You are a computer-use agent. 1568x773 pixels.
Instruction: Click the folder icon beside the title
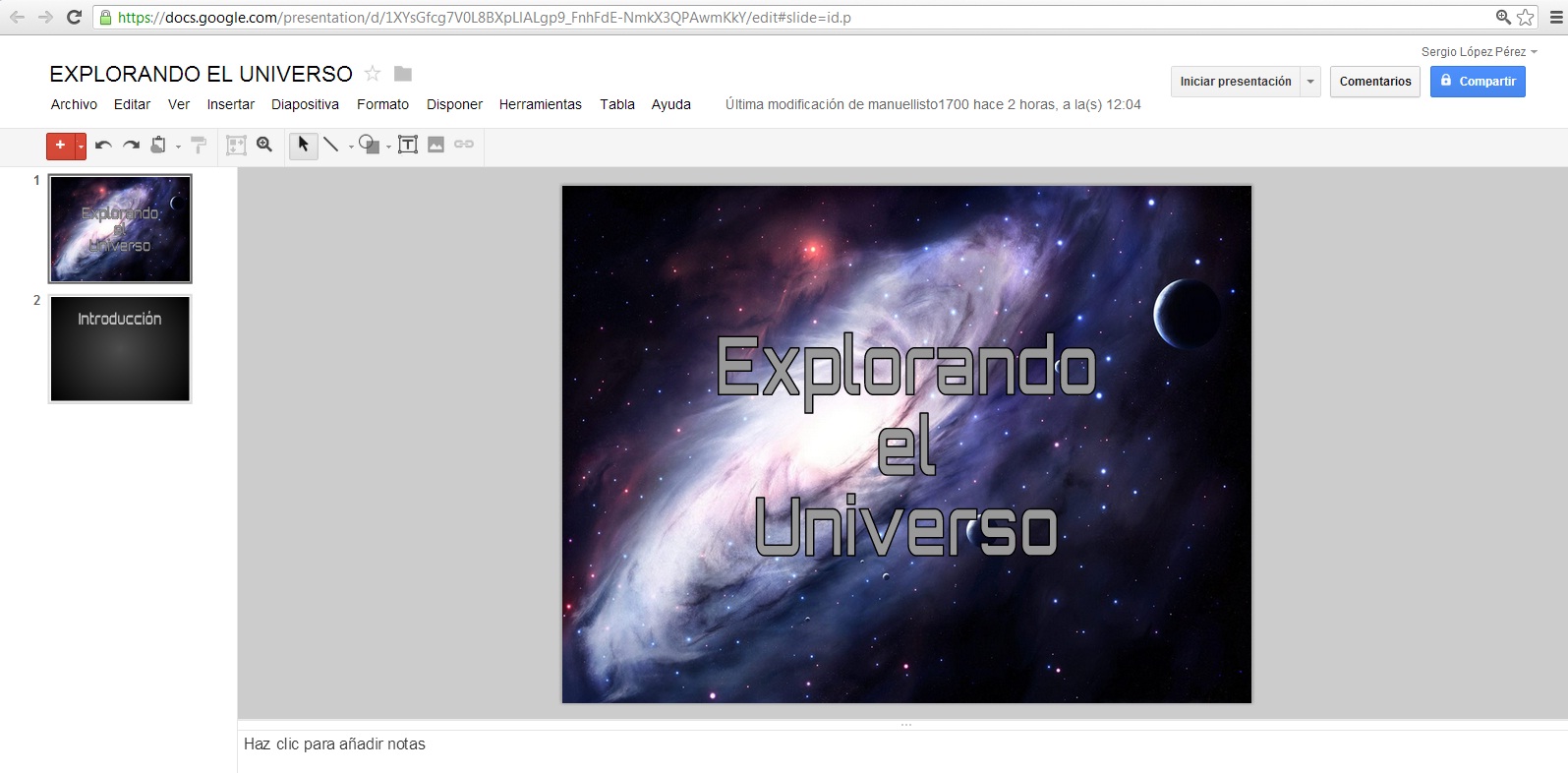pos(402,74)
